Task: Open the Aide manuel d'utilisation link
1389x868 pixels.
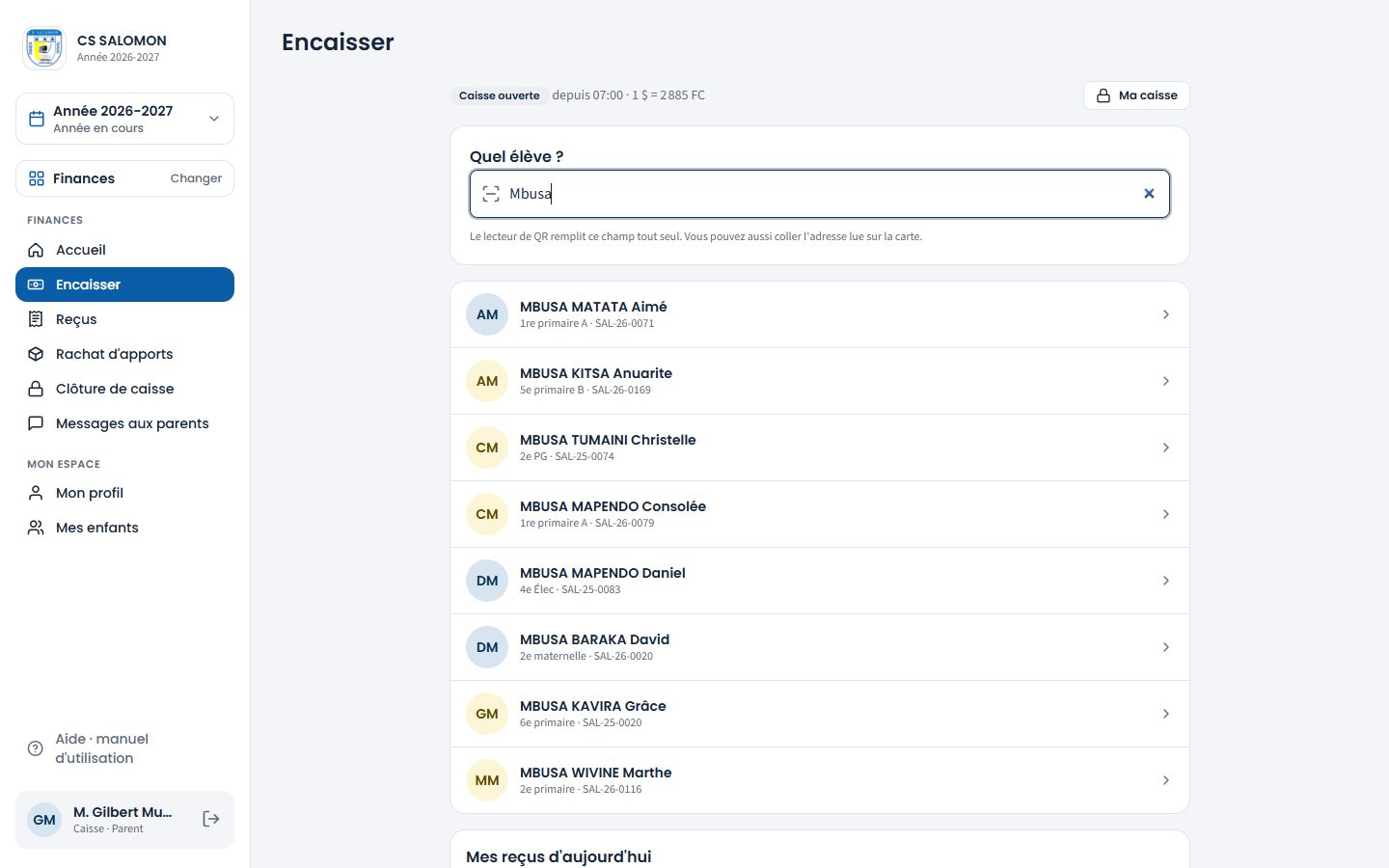Action: pos(124,748)
